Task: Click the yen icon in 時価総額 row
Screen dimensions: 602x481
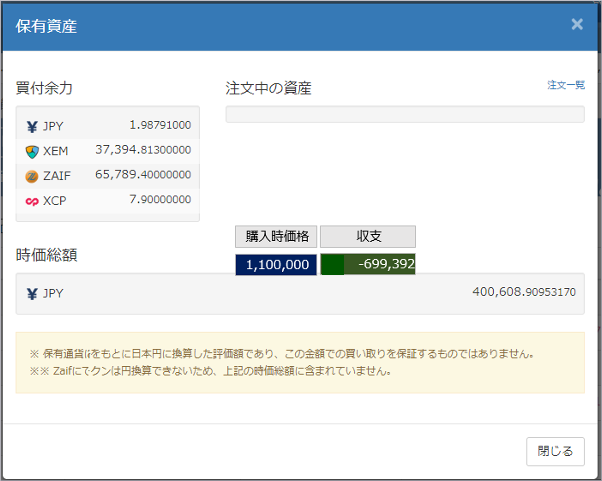Action: (x=32, y=294)
